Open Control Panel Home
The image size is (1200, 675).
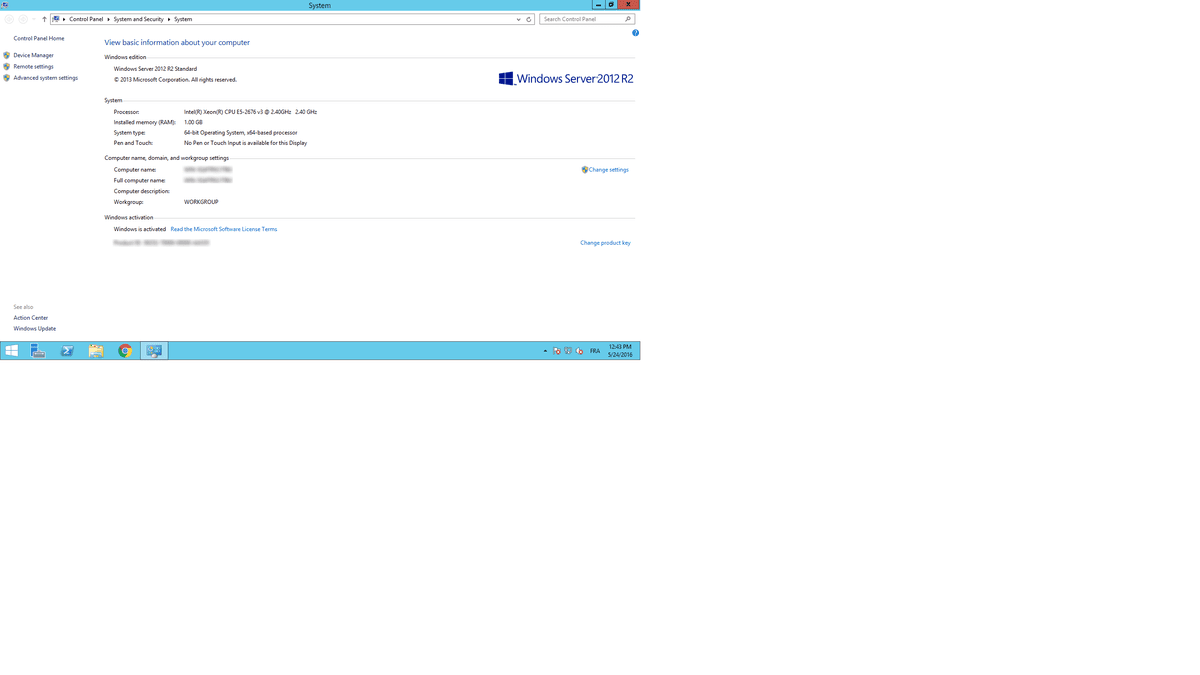[39, 38]
